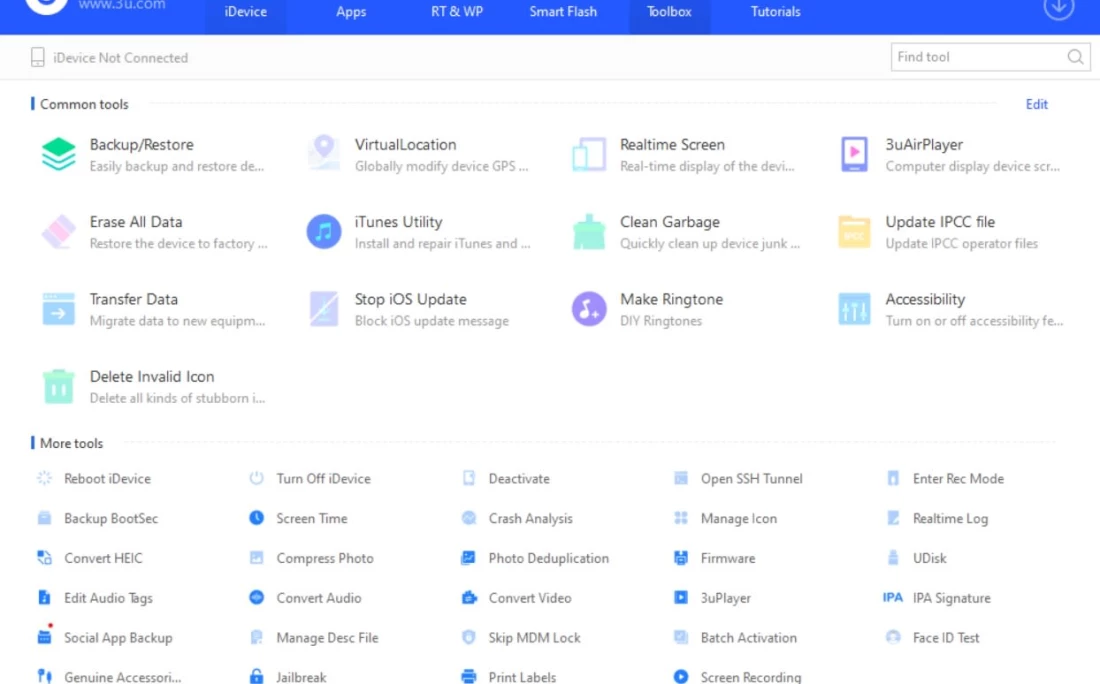Click inside the Find tool search field

pos(978,57)
